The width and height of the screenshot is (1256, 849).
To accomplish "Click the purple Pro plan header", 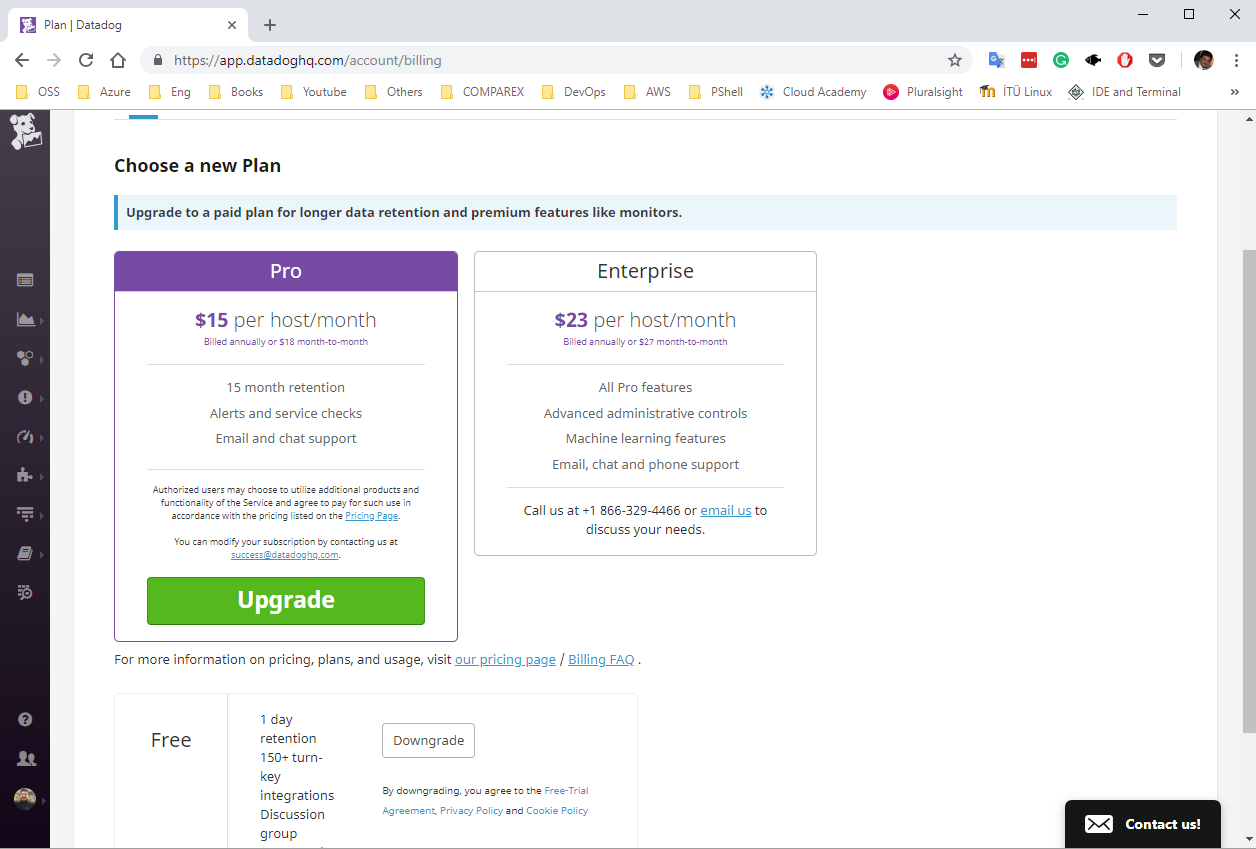I will point(286,272).
